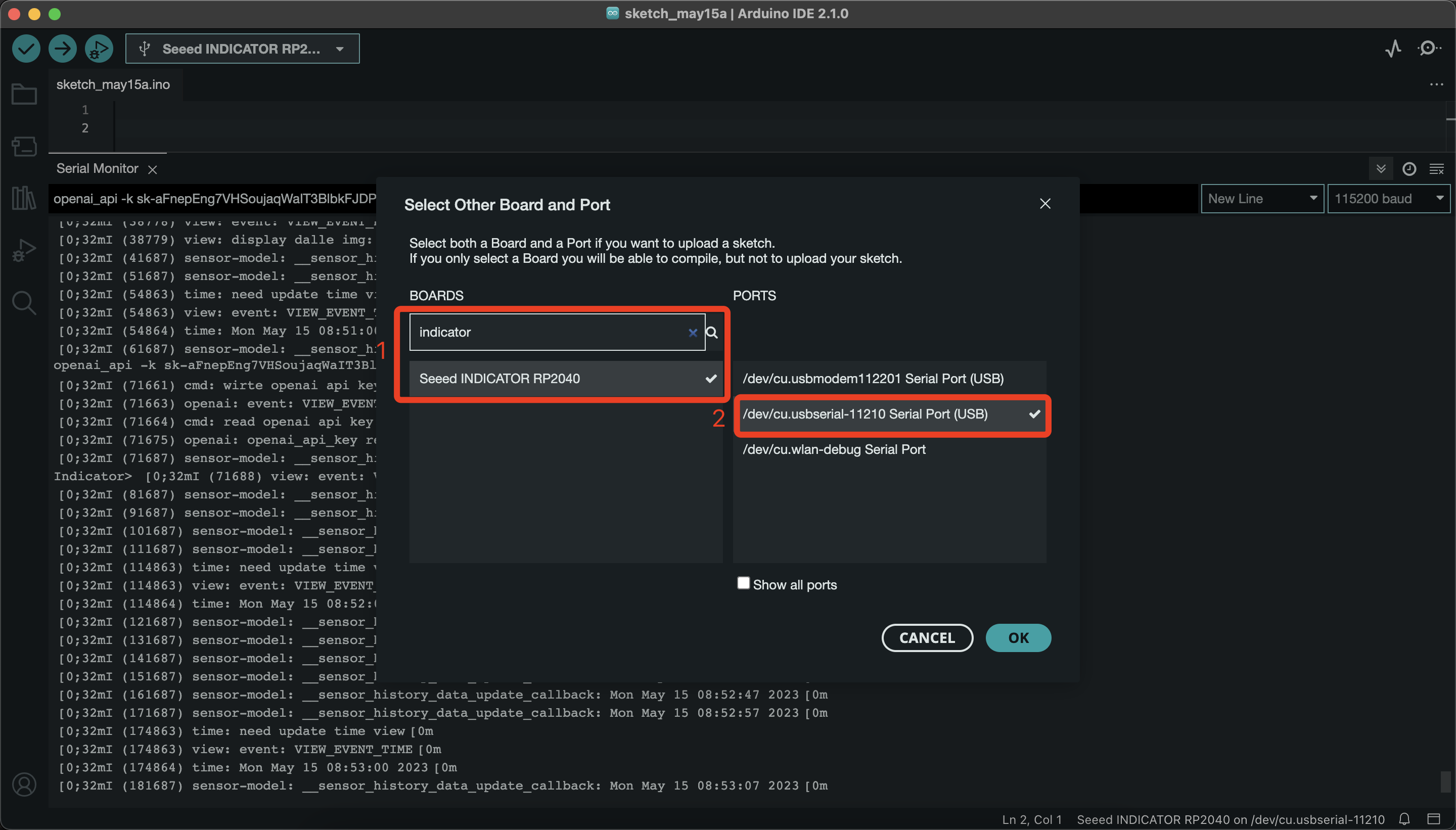Open the 115200 baud rate dropdown
The height and width of the screenshot is (830, 1456).
tap(1389, 198)
